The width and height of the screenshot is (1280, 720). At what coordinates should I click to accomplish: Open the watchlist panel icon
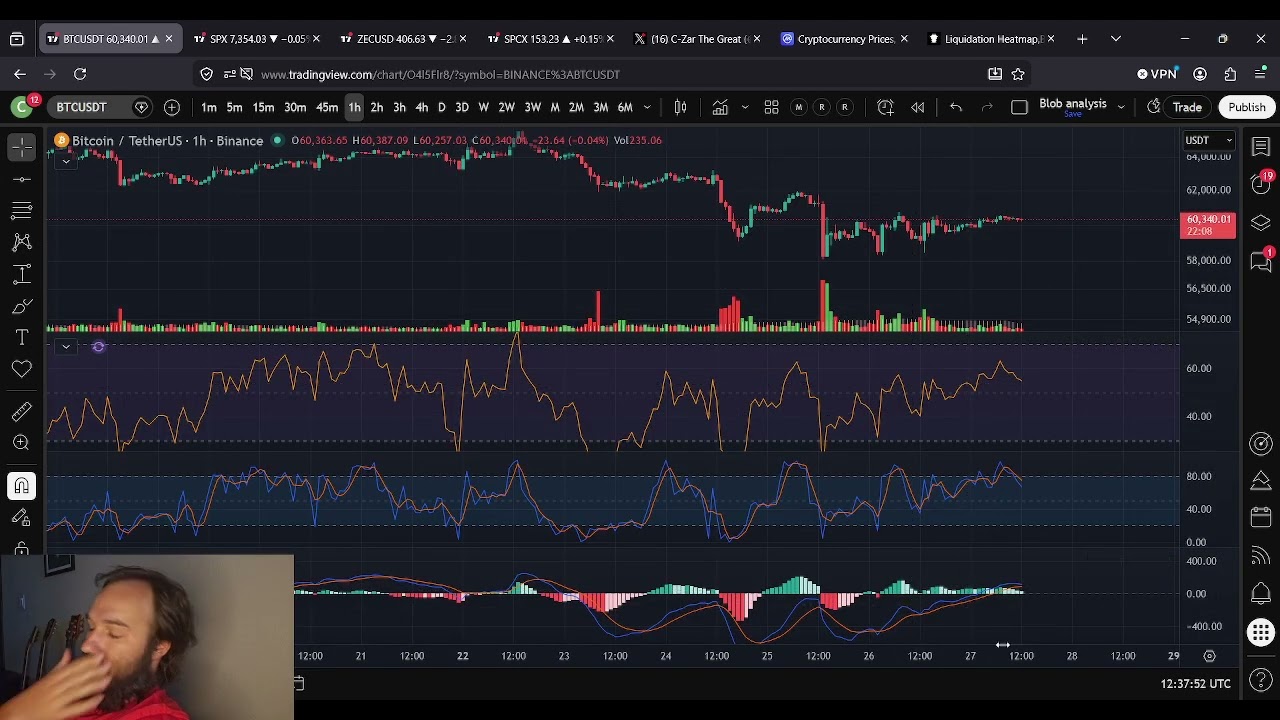coord(1261,147)
